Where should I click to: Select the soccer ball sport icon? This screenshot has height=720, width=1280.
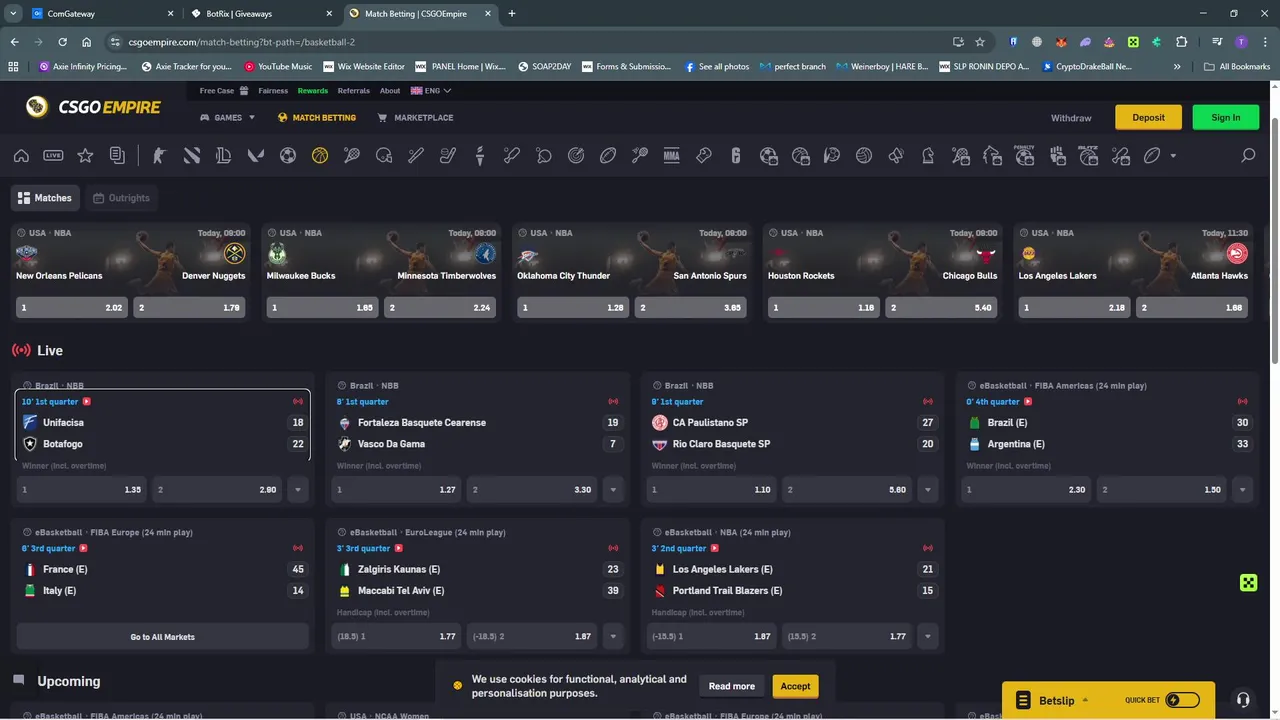tap(288, 156)
